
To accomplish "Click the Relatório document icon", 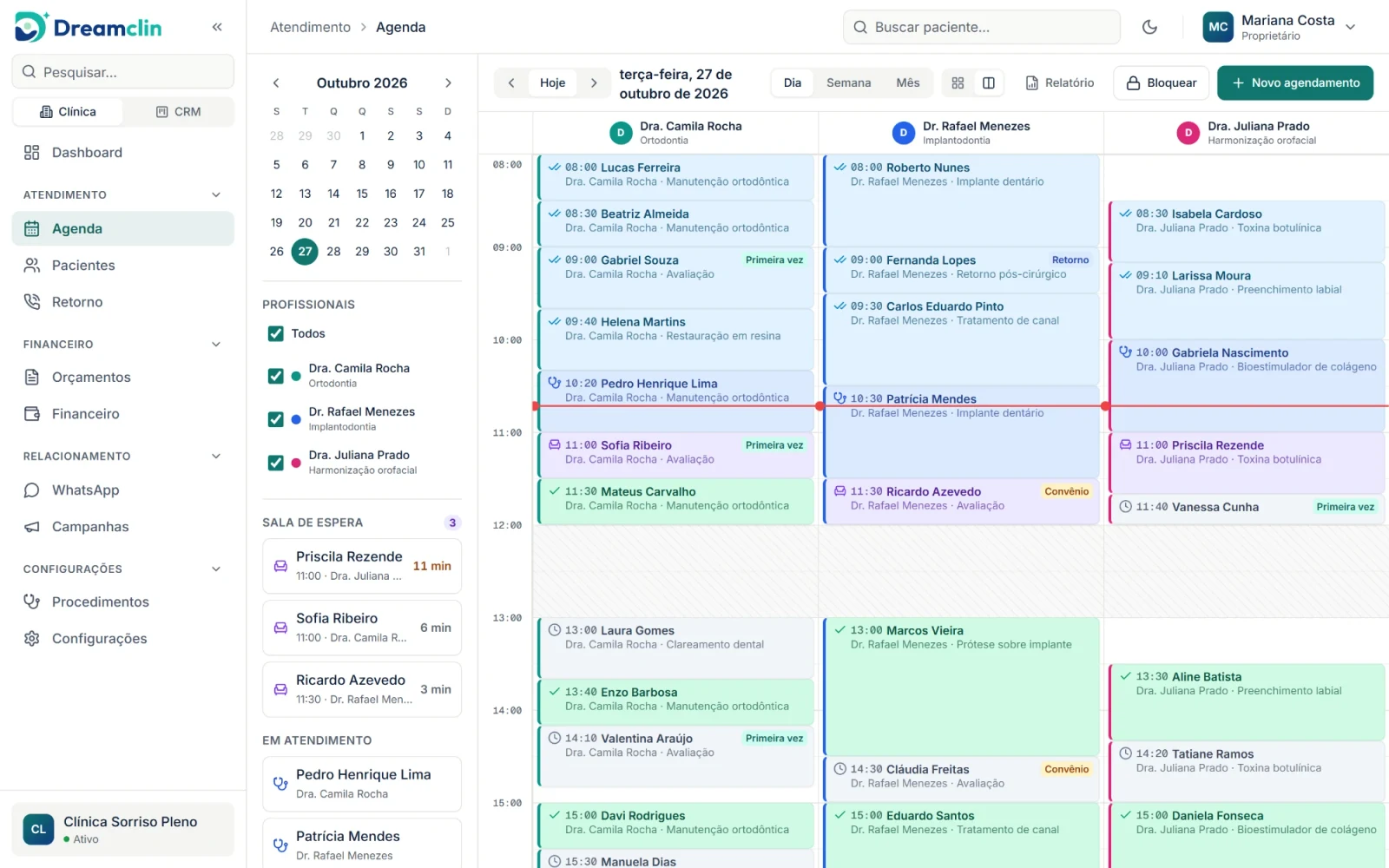I will [x=1032, y=83].
